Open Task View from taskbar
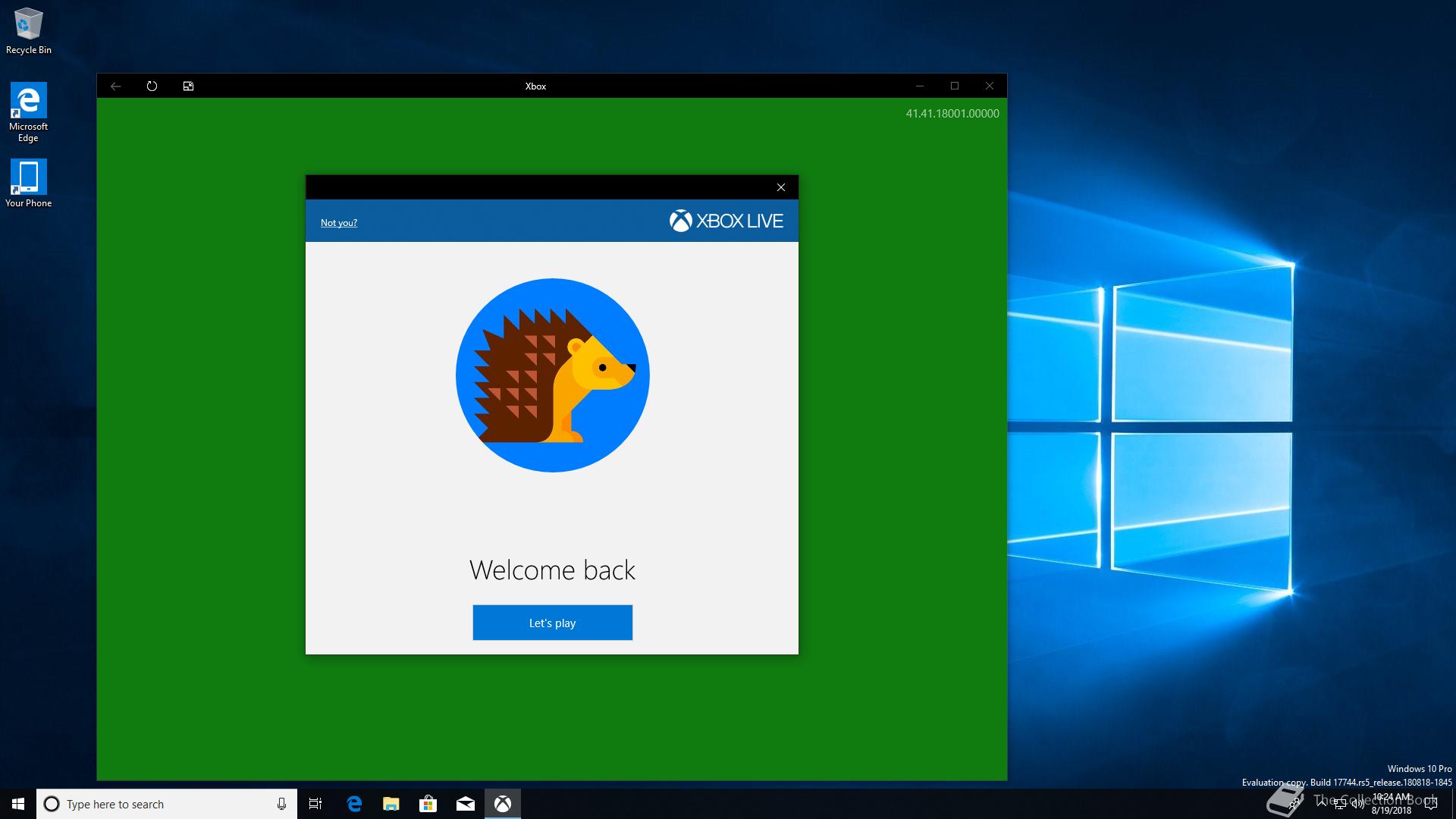1456x819 pixels. 315,804
